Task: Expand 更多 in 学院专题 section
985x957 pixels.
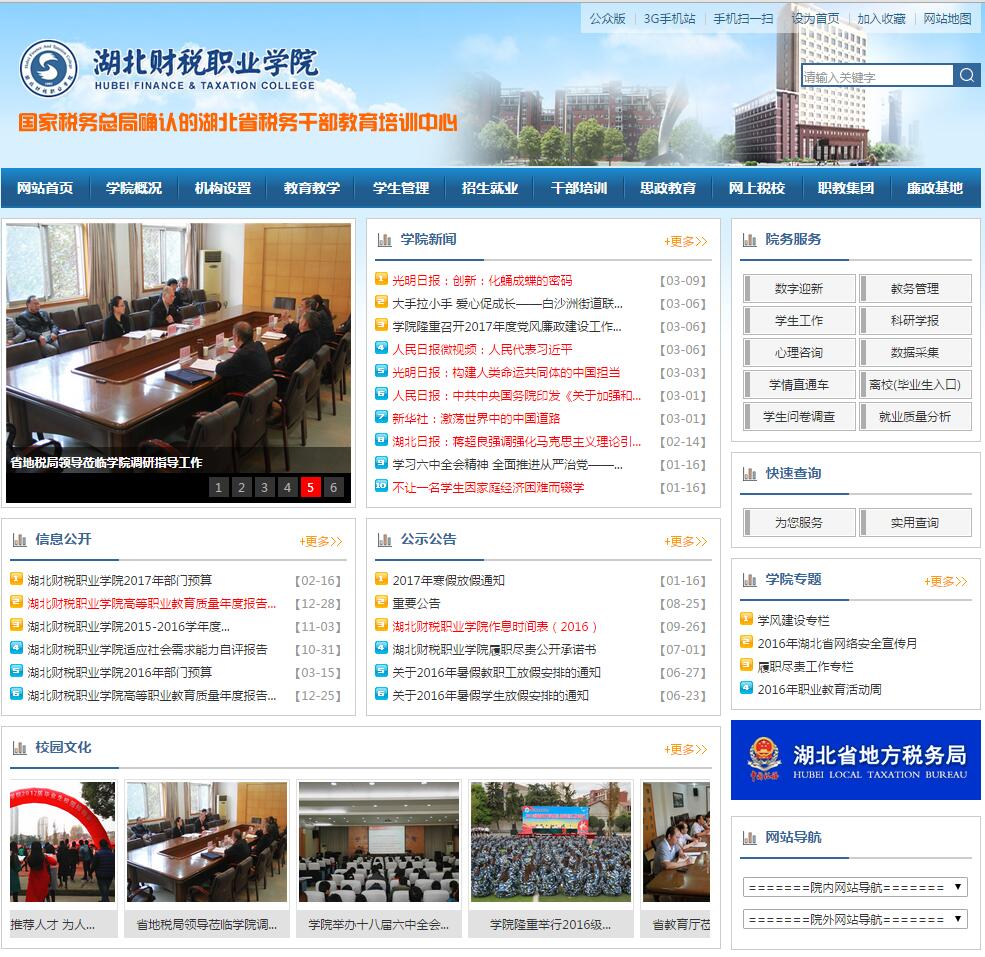Action: pos(945,581)
